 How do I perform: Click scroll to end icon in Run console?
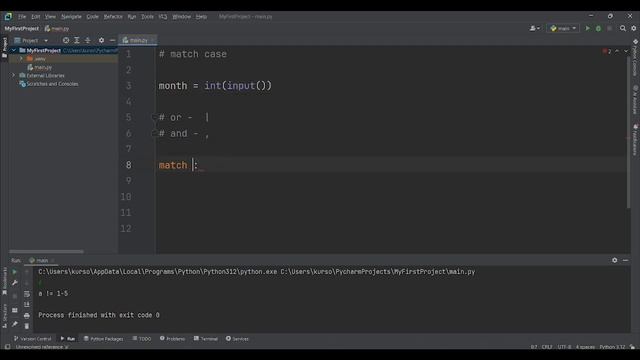(27, 304)
